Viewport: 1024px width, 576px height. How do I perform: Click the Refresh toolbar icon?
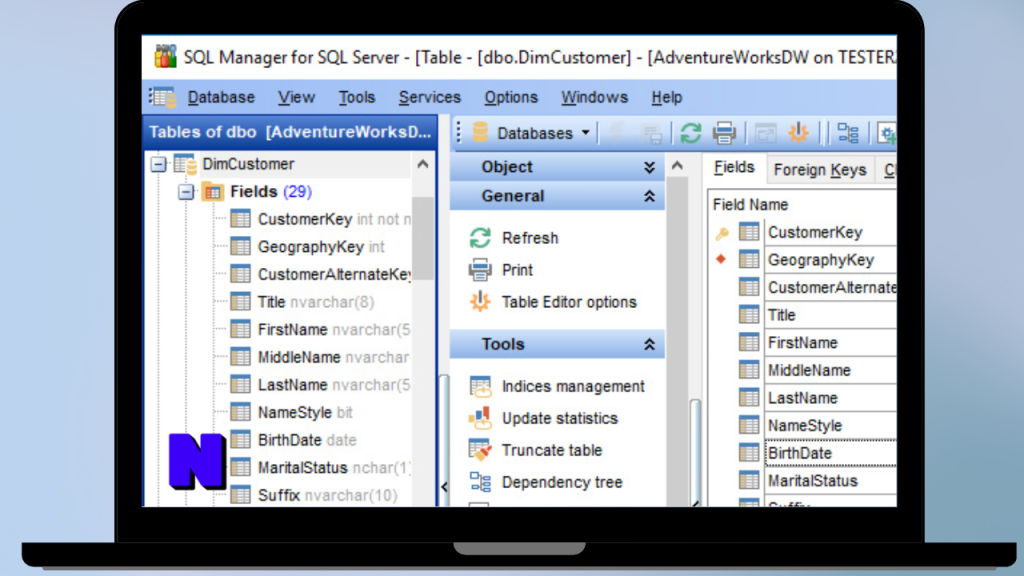[690, 133]
